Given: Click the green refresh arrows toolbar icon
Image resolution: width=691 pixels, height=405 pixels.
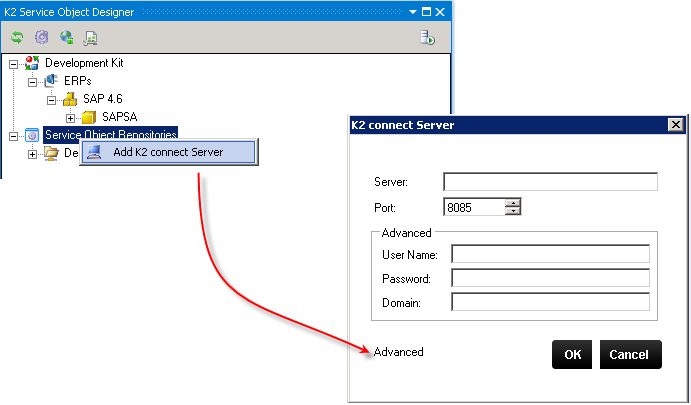Looking at the screenshot, I should pyautogui.click(x=17, y=37).
